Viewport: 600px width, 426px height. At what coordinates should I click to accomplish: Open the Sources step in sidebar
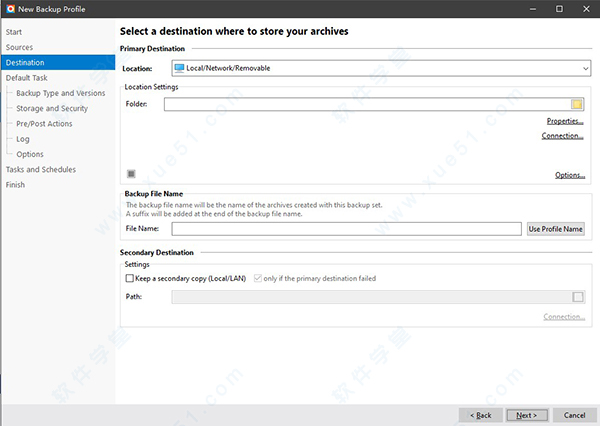pyautogui.click(x=20, y=47)
